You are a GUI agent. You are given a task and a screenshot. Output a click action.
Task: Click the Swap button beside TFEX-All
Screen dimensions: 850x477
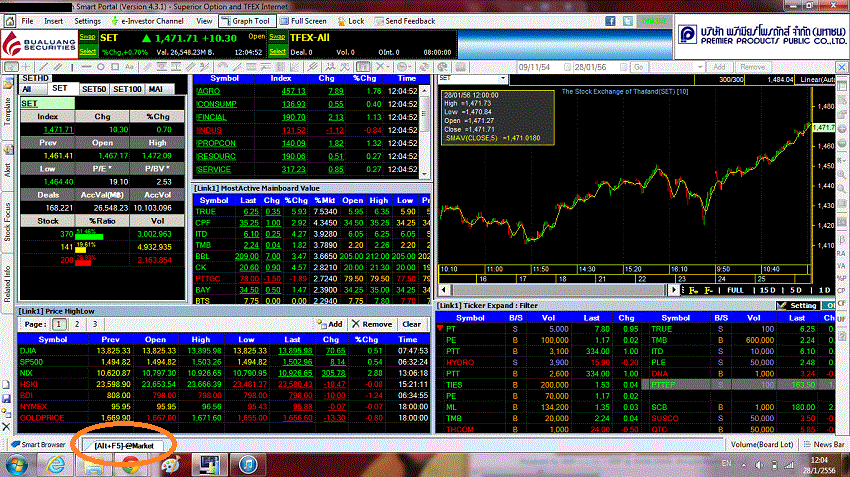tap(277, 37)
